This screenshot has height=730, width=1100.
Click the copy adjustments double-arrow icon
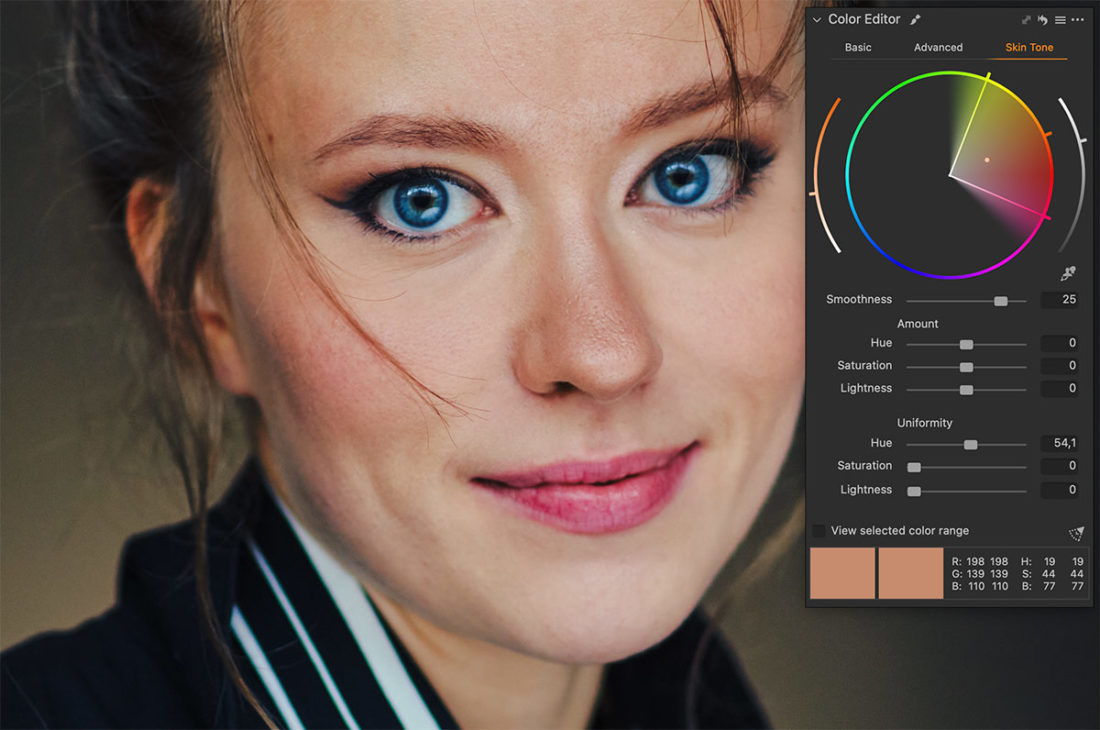(x=1026, y=20)
